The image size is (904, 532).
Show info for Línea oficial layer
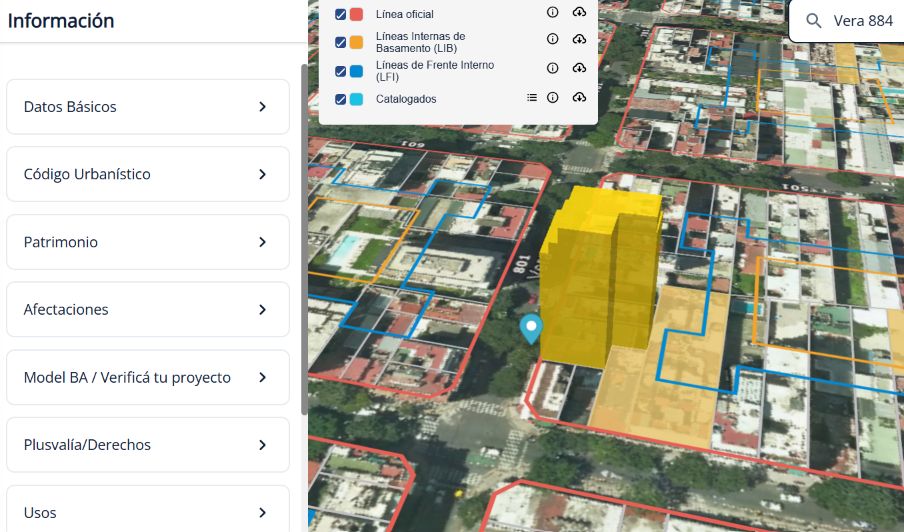(552, 12)
